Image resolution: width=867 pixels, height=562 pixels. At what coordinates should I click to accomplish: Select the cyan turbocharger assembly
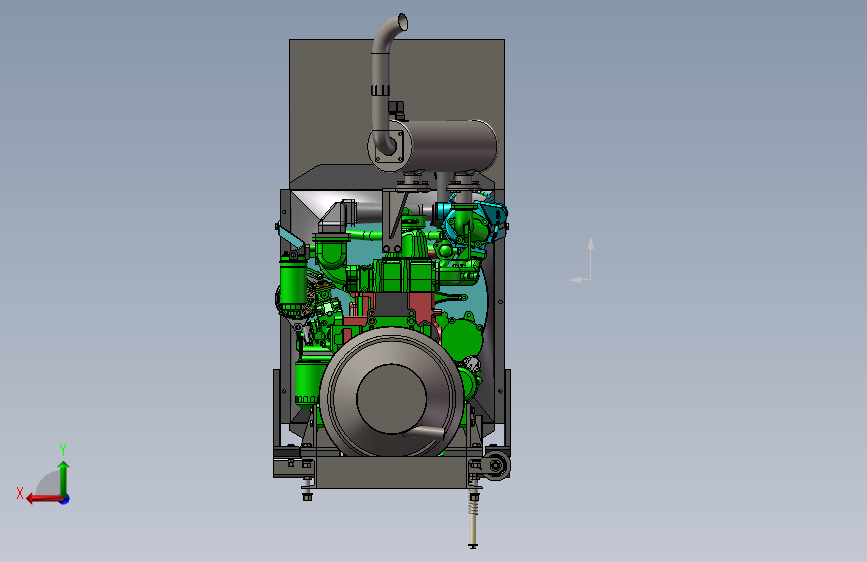pyautogui.click(x=476, y=221)
